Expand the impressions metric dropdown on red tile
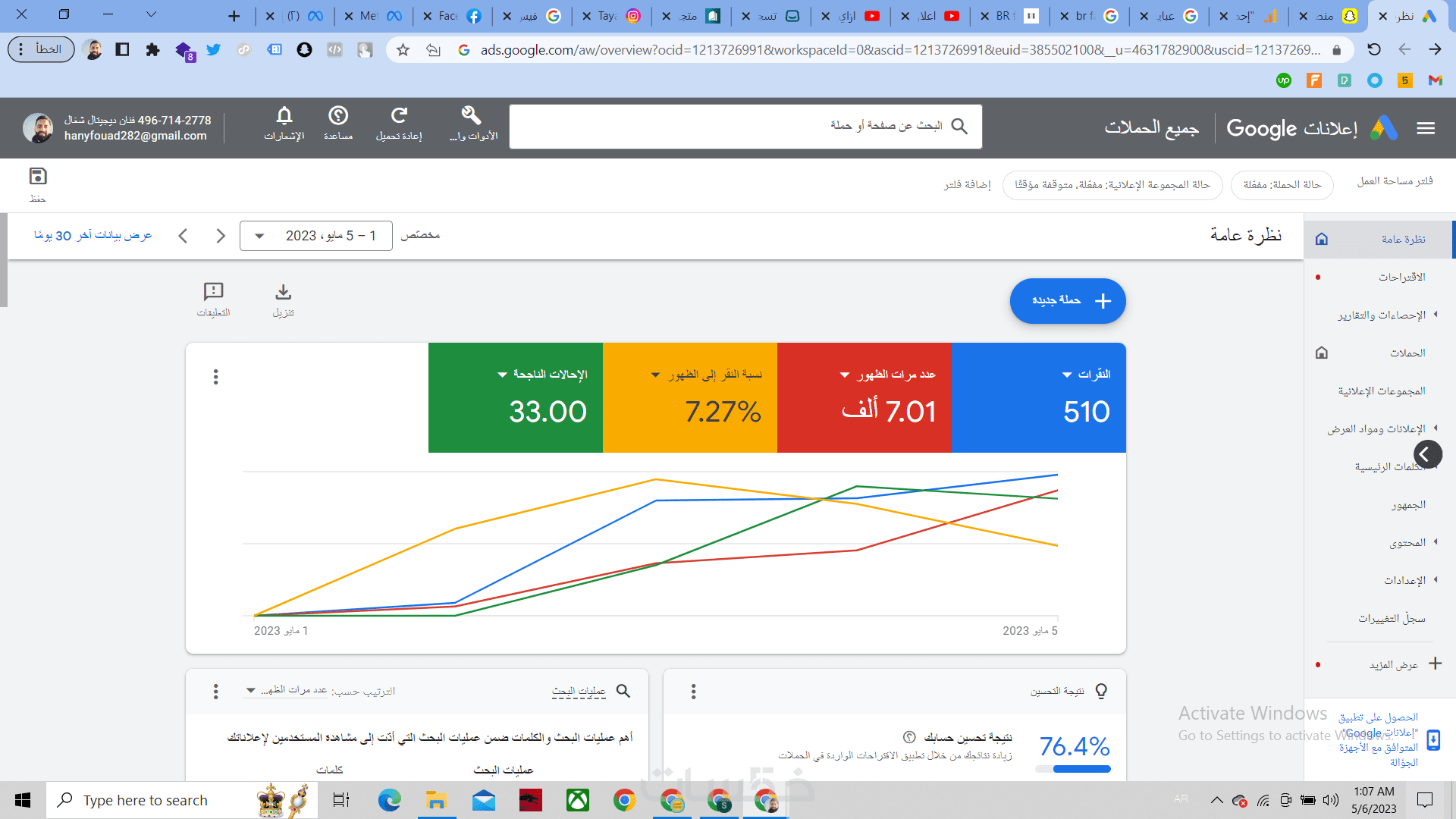Screen dimensions: 1456x819 (845, 375)
